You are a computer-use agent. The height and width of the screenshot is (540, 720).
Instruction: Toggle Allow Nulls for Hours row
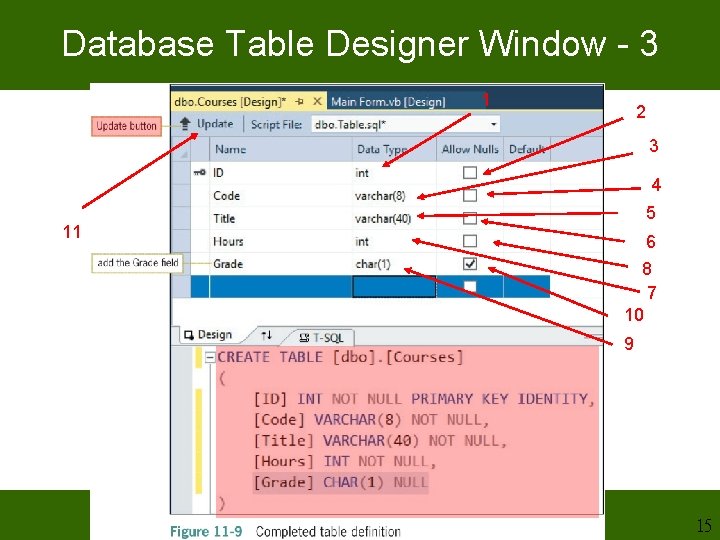click(x=470, y=241)
